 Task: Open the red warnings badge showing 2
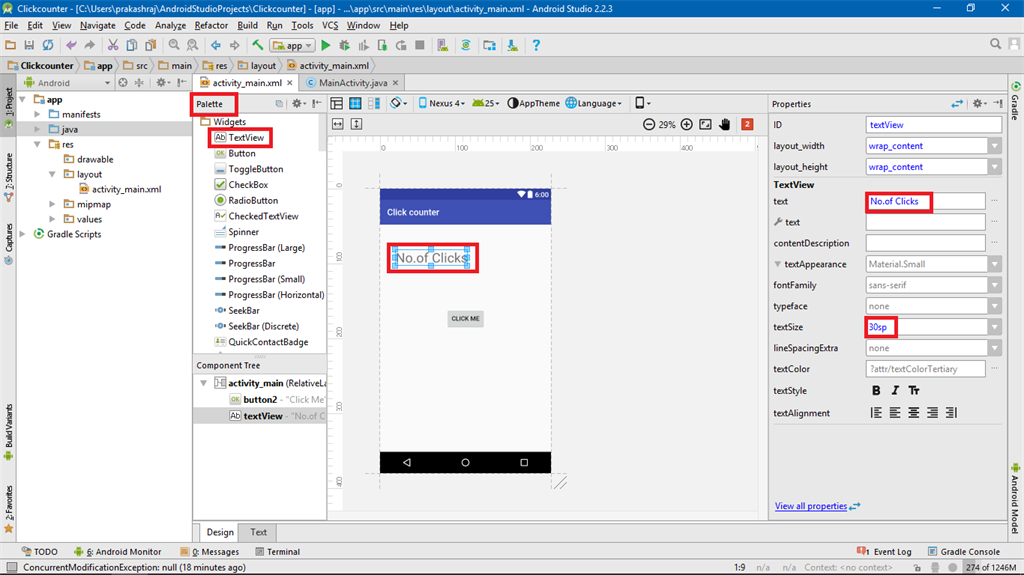tap(747, 124)
